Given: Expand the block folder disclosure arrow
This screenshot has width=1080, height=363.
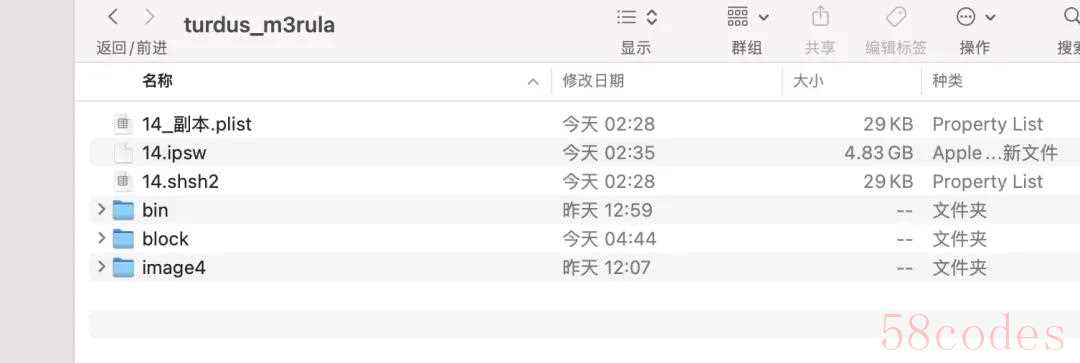Looking at the screenshot, I should click(101, 238).
